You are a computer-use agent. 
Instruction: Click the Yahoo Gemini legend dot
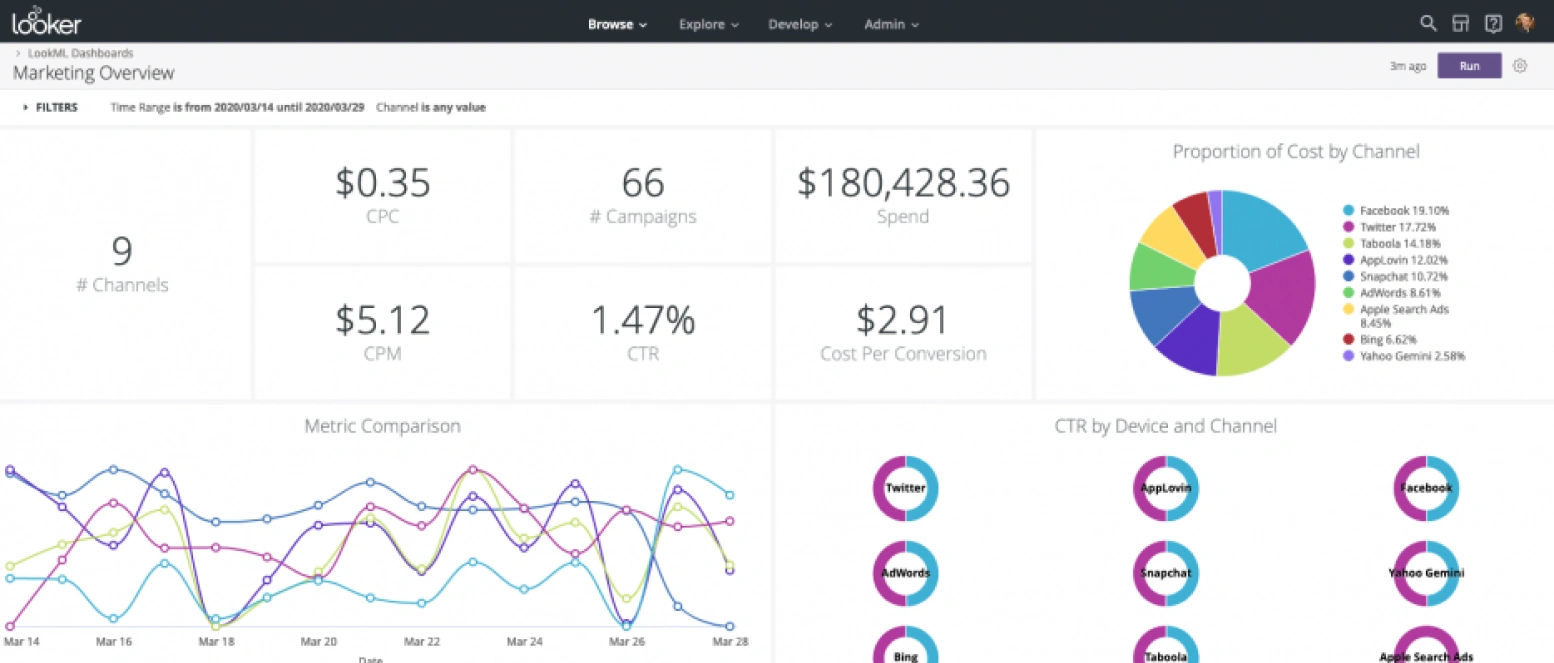click(x=1349, y=356)
